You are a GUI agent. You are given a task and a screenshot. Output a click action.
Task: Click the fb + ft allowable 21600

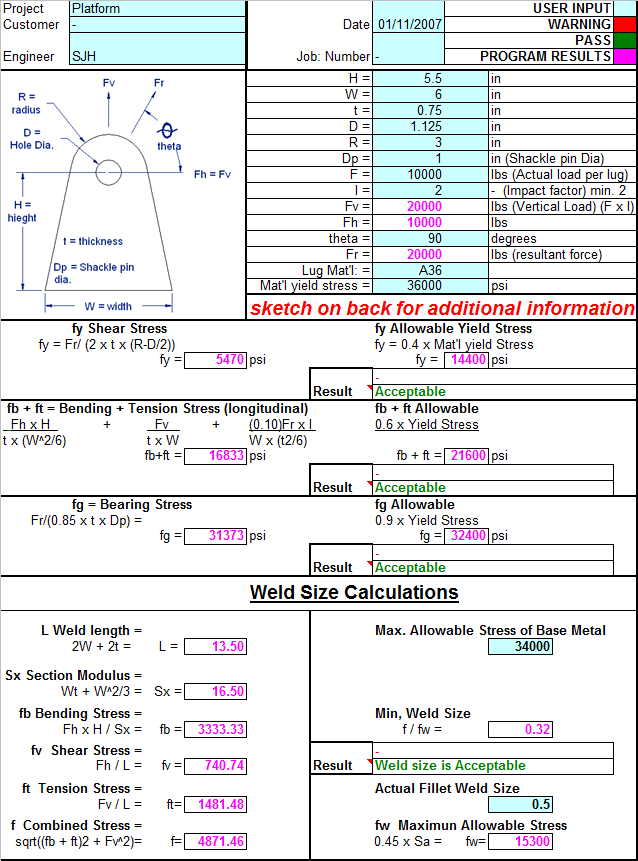[466, 456]
